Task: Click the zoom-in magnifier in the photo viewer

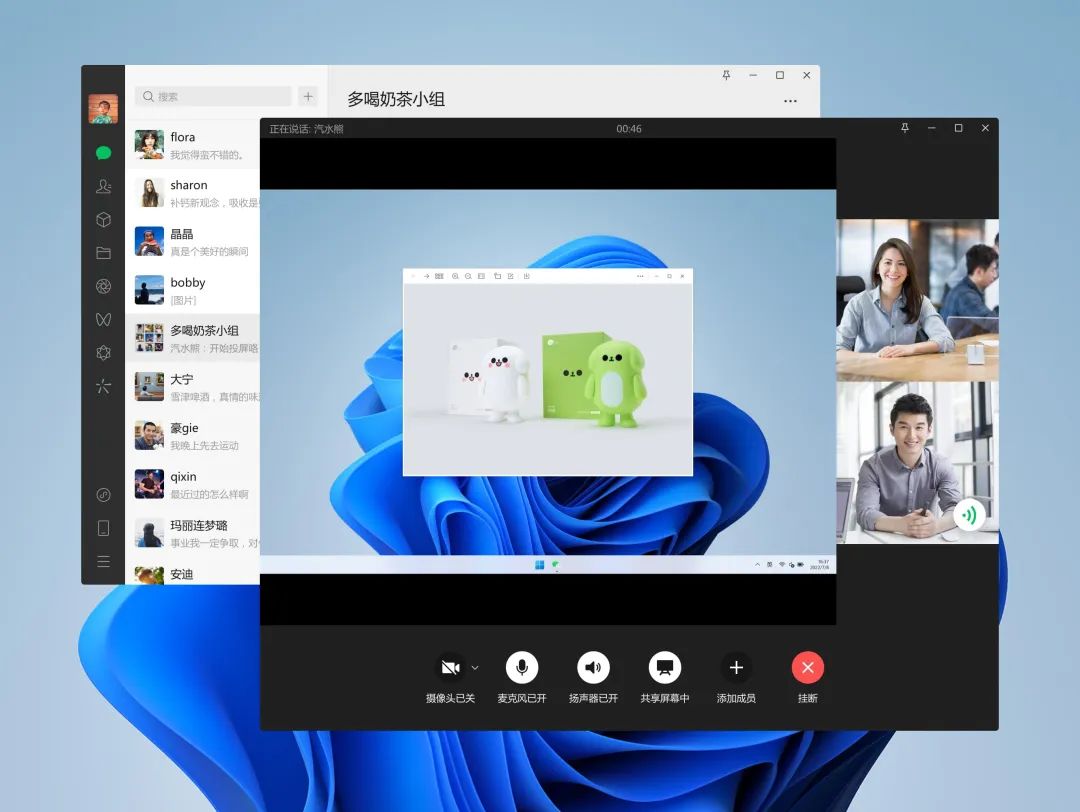Action: (455, 275)
